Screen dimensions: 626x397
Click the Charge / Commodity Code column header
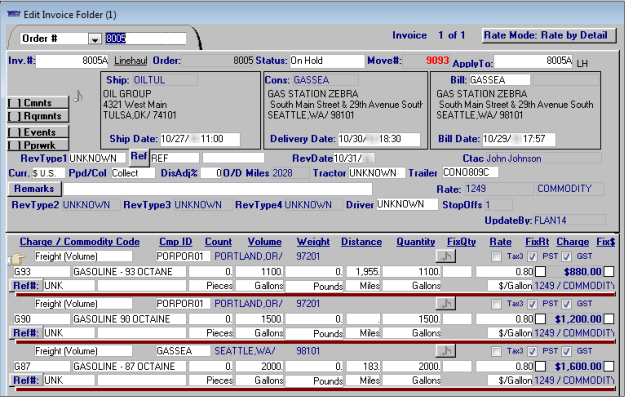click(x=80, y=242)
